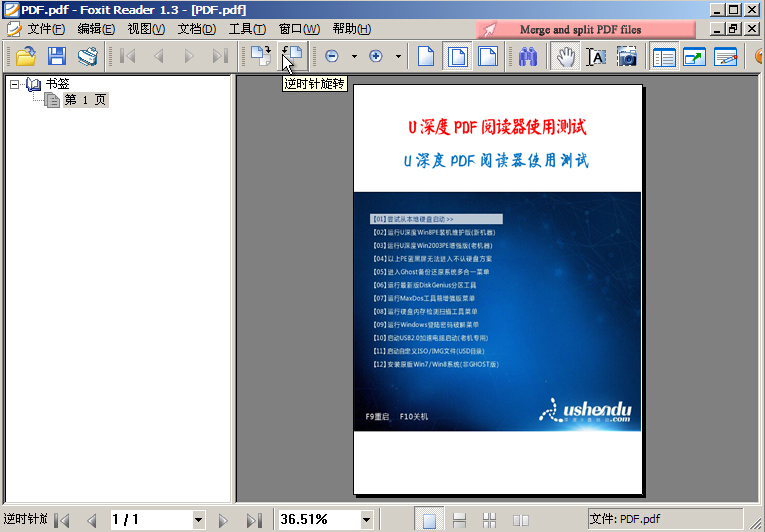Switch to continuous page layout
Screen dimensions: 765x532
click(x=459, y=520)
